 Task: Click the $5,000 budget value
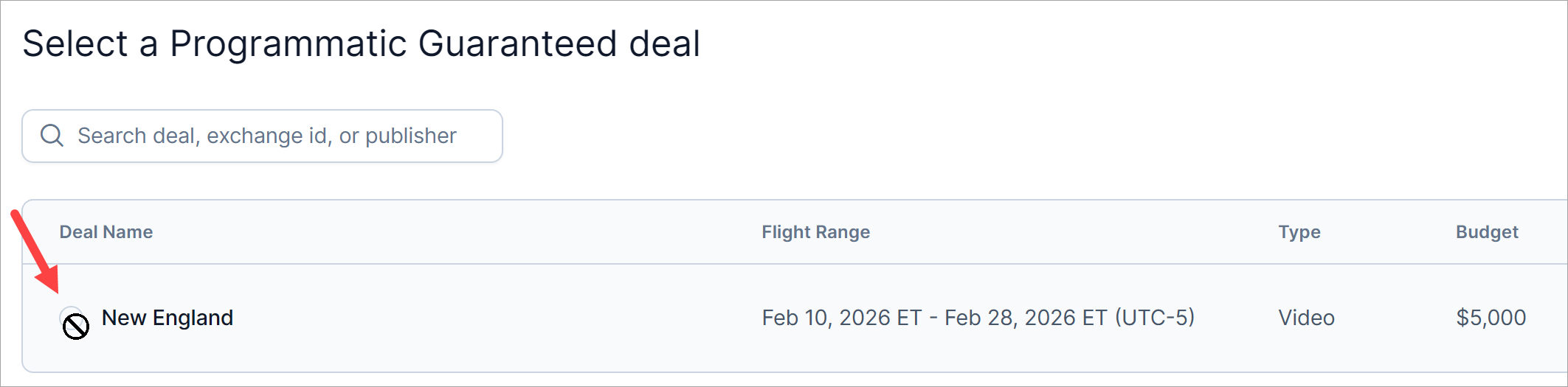coord(1491,318)
